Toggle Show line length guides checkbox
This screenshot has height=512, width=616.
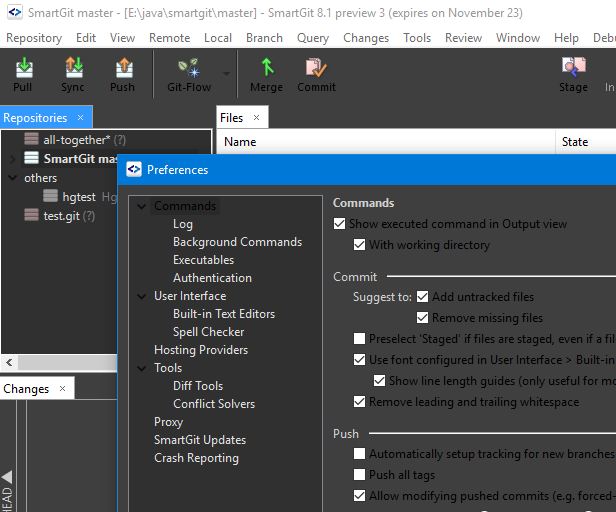[379, 381]
